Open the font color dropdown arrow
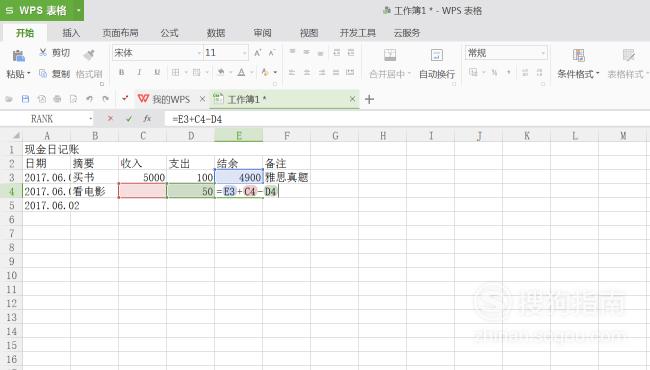 251,73
